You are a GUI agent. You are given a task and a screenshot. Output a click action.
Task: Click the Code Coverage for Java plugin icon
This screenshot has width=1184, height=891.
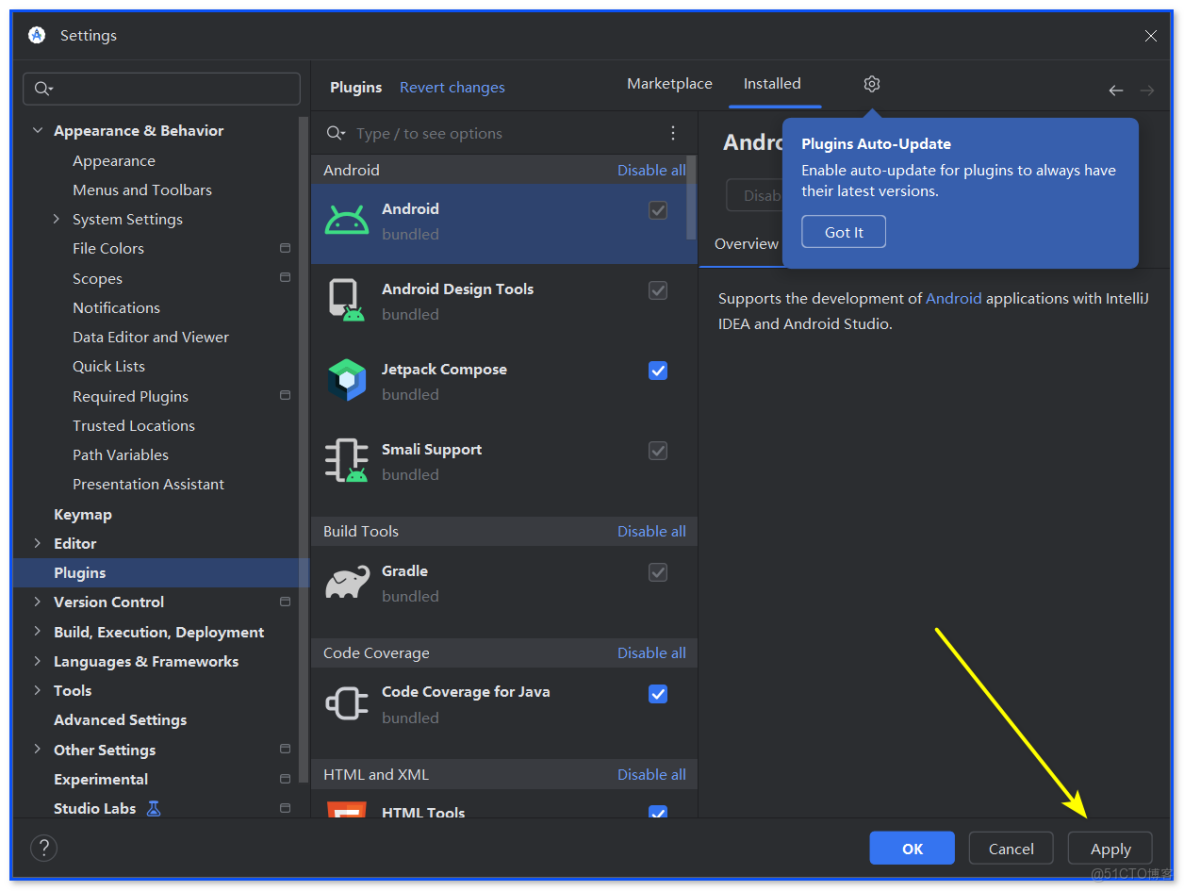346,703
